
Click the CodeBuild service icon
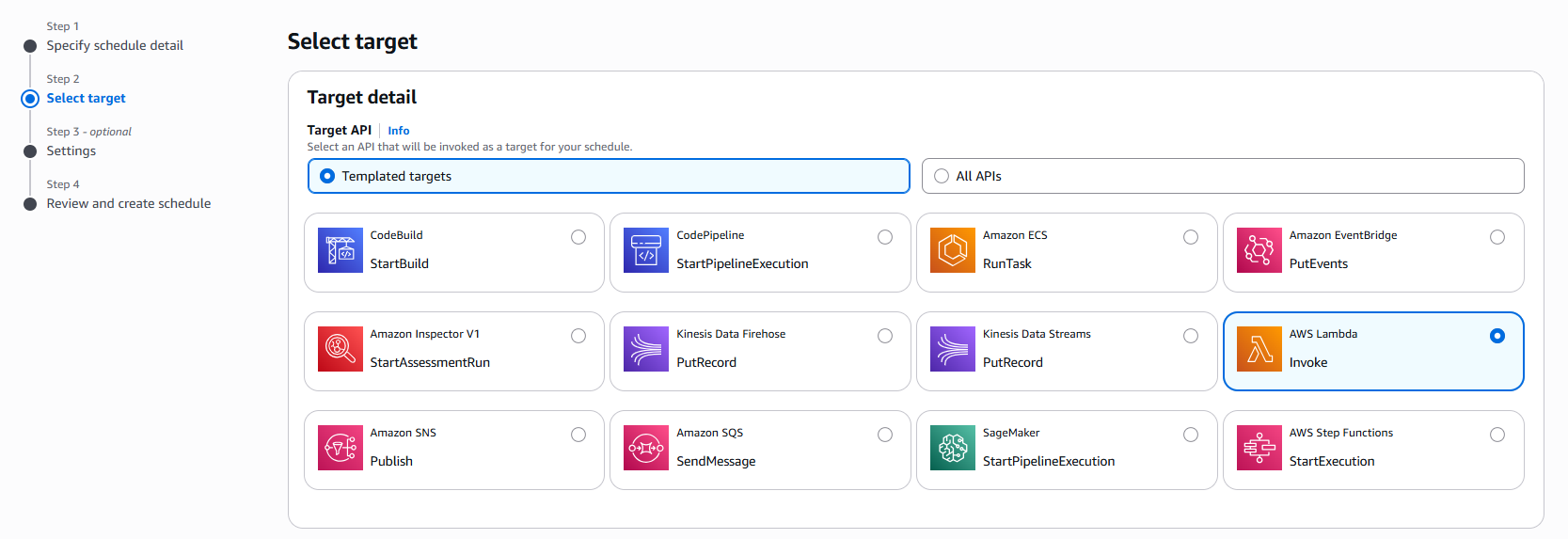click(340, 250)
